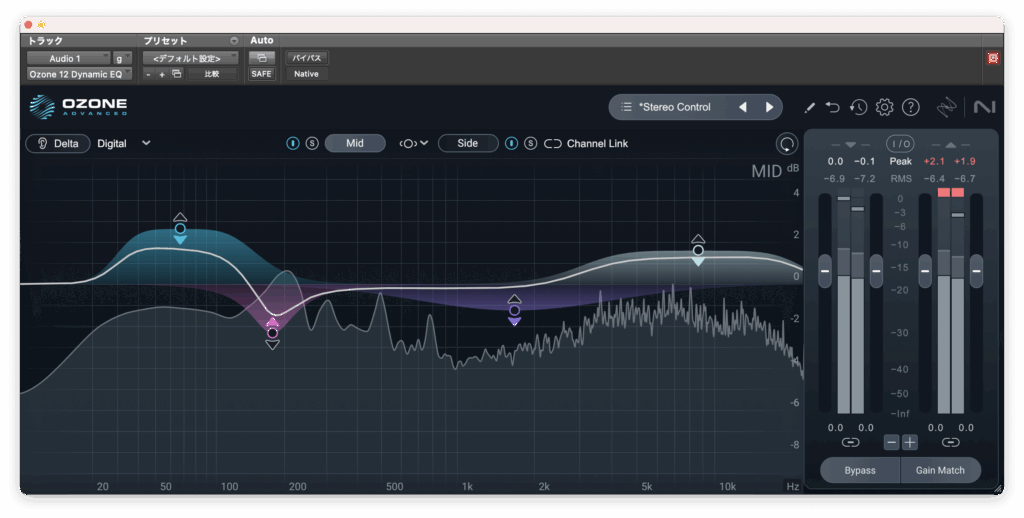Click the leftmost input gain slider handle

tap(825, 270)
